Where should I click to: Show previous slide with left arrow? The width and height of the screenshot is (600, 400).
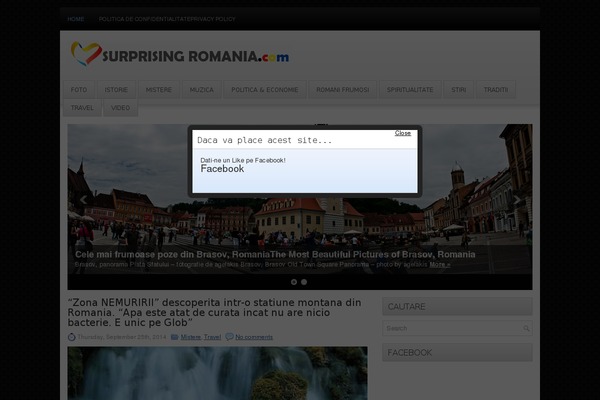tap(83, 199)
